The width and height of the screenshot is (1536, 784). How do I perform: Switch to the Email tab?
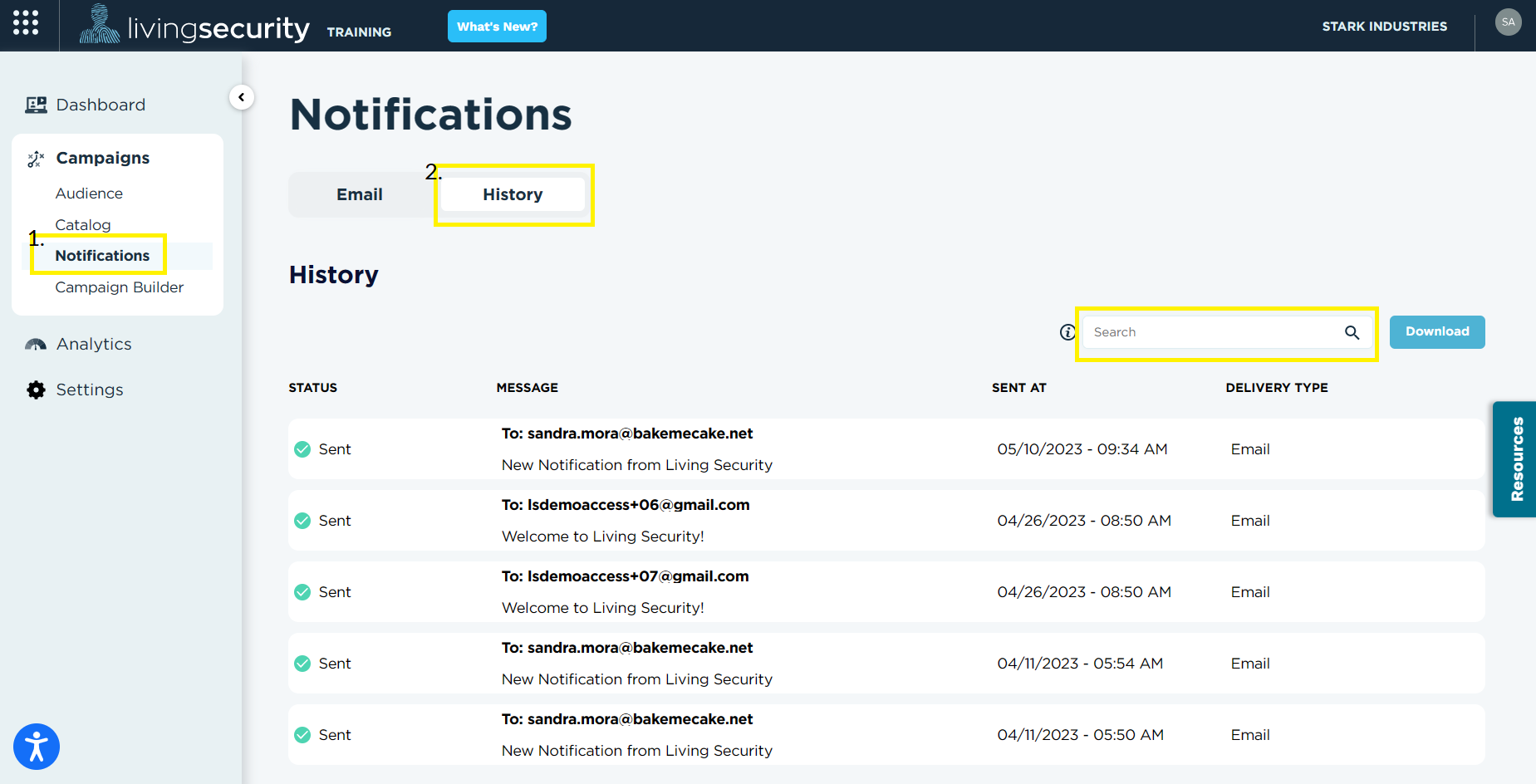click(x=360, y=194)
